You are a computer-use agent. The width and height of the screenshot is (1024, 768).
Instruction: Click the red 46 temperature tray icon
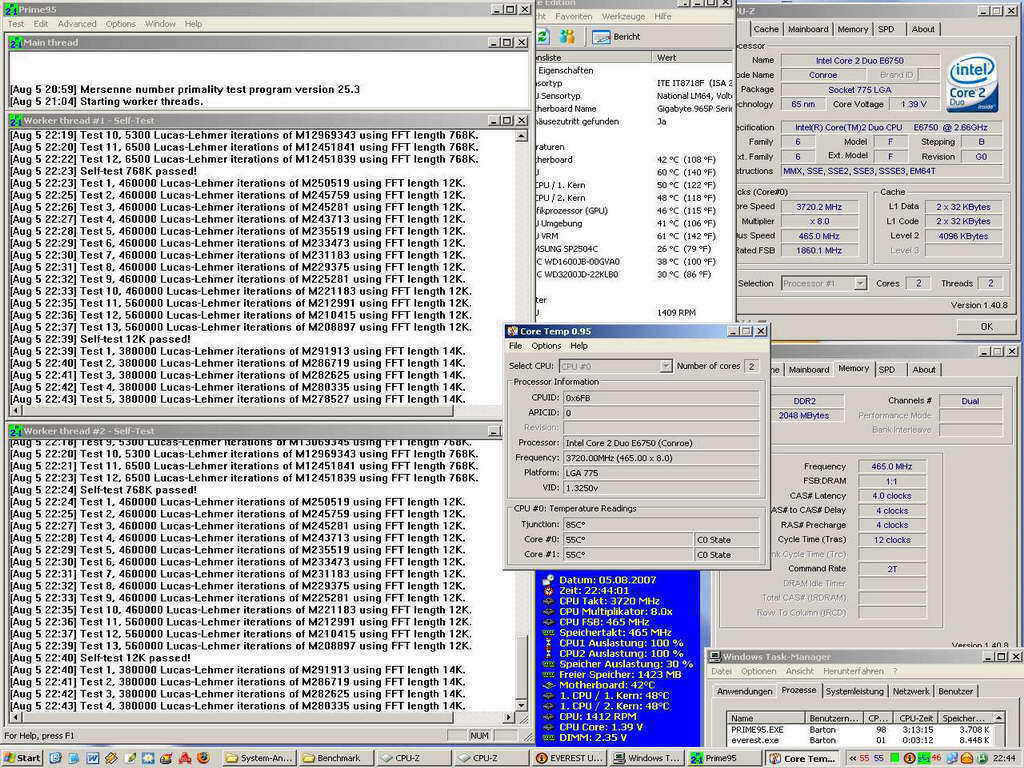pyautogui.click(x=936, y=758)
